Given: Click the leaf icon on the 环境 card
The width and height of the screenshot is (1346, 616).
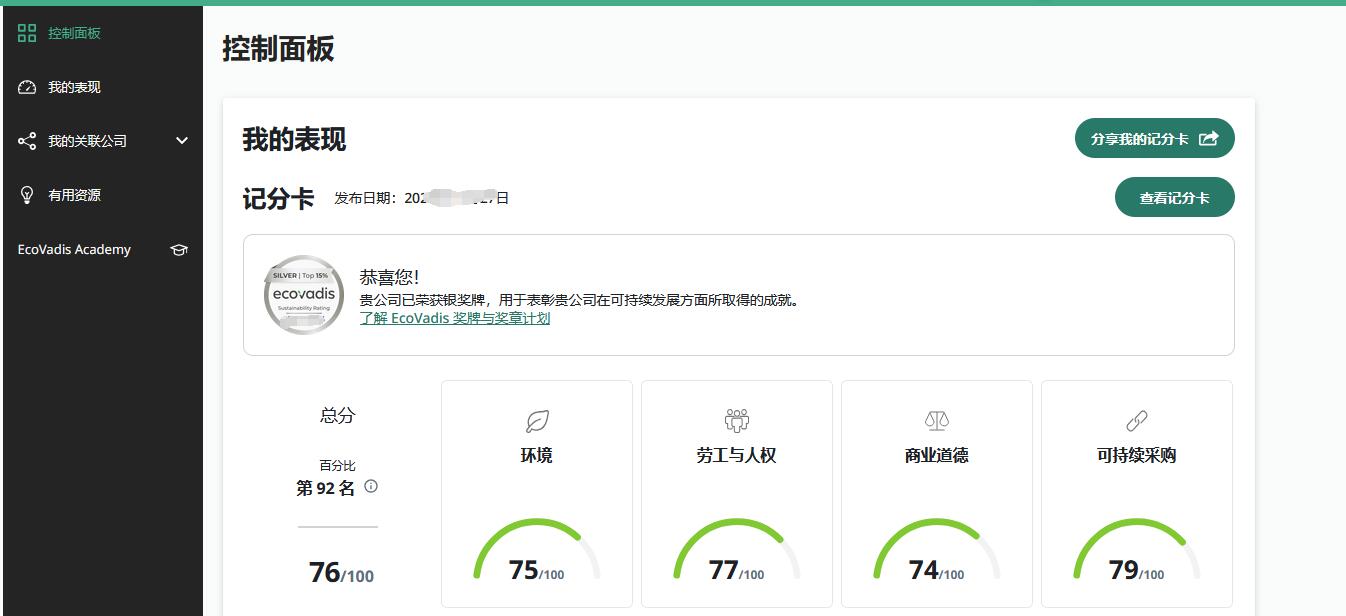Looking at the screenshot, I should pos(537,421).
